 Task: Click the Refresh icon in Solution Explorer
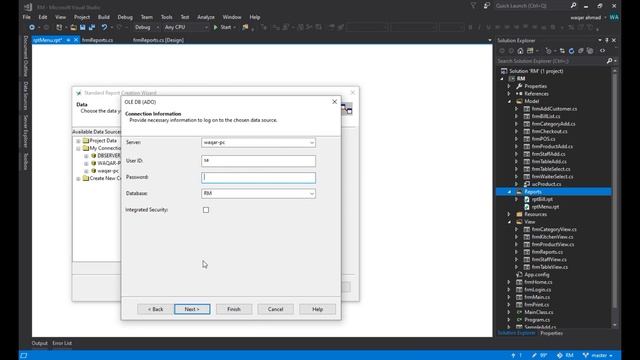[x=571, y=51]
